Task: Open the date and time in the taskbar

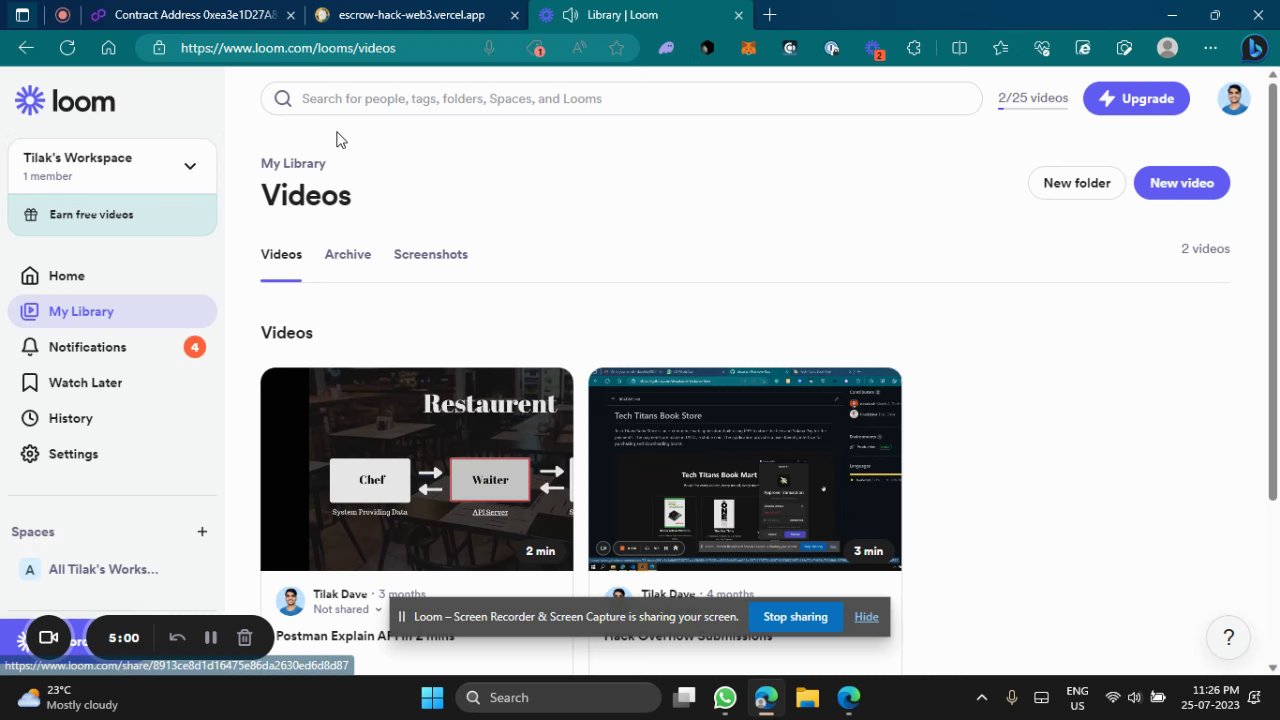Action: click(x=1216, y=698)
